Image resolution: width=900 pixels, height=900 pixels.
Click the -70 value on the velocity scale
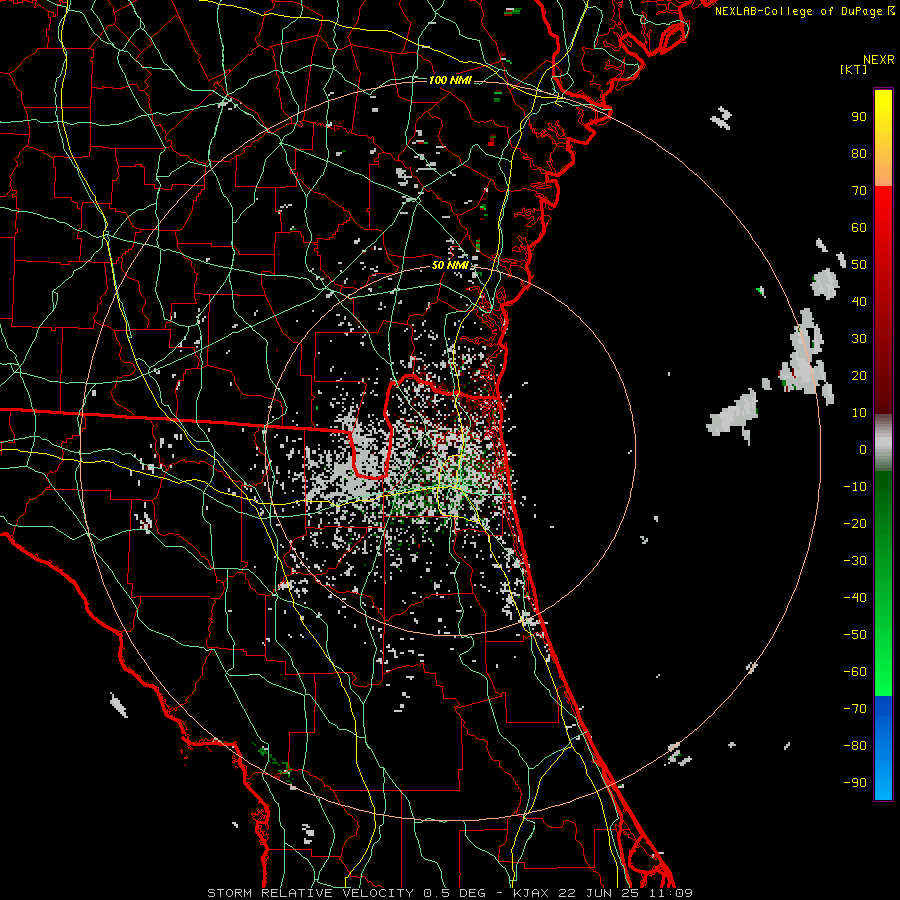(x=855, y=709)
